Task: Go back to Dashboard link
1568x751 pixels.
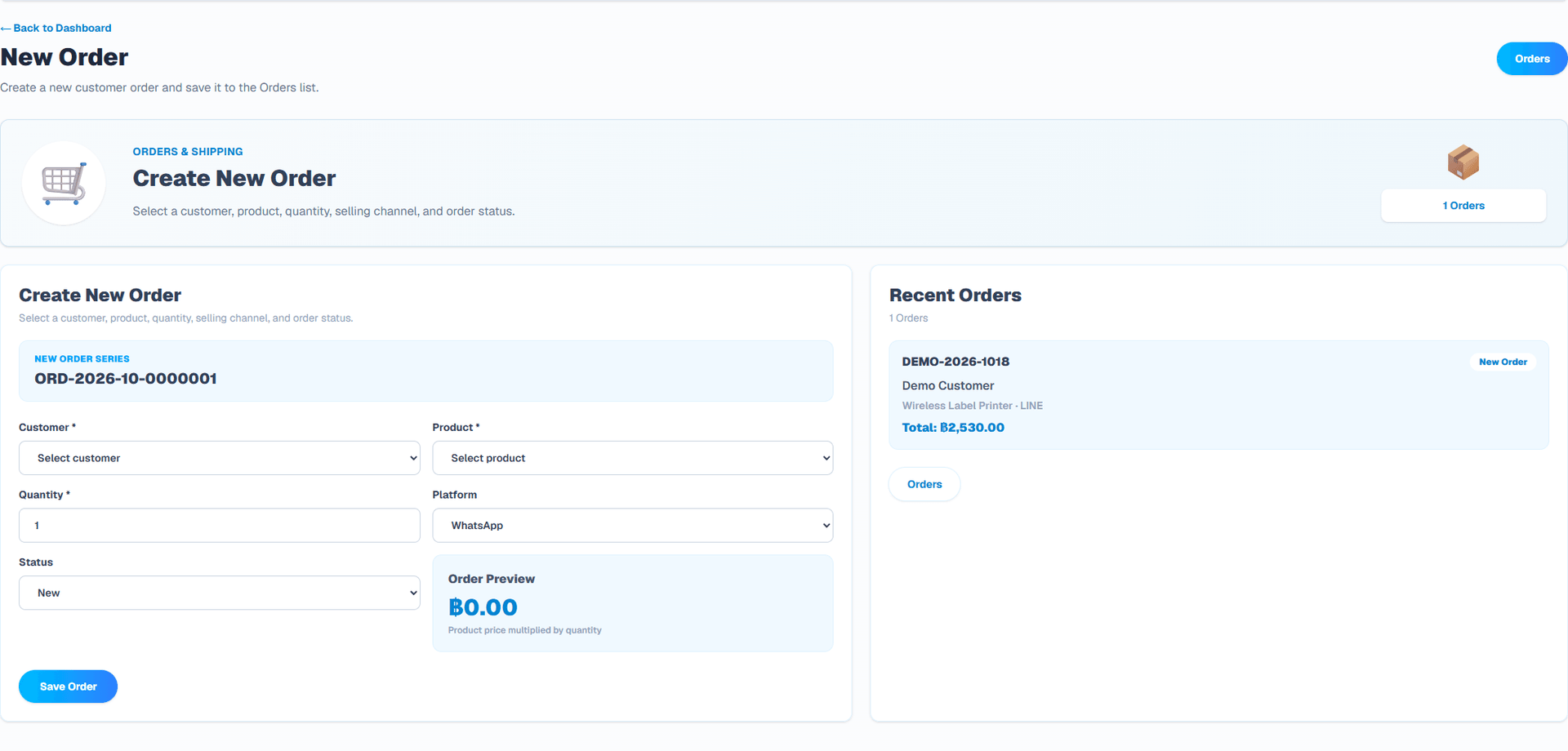Action: 56,28
